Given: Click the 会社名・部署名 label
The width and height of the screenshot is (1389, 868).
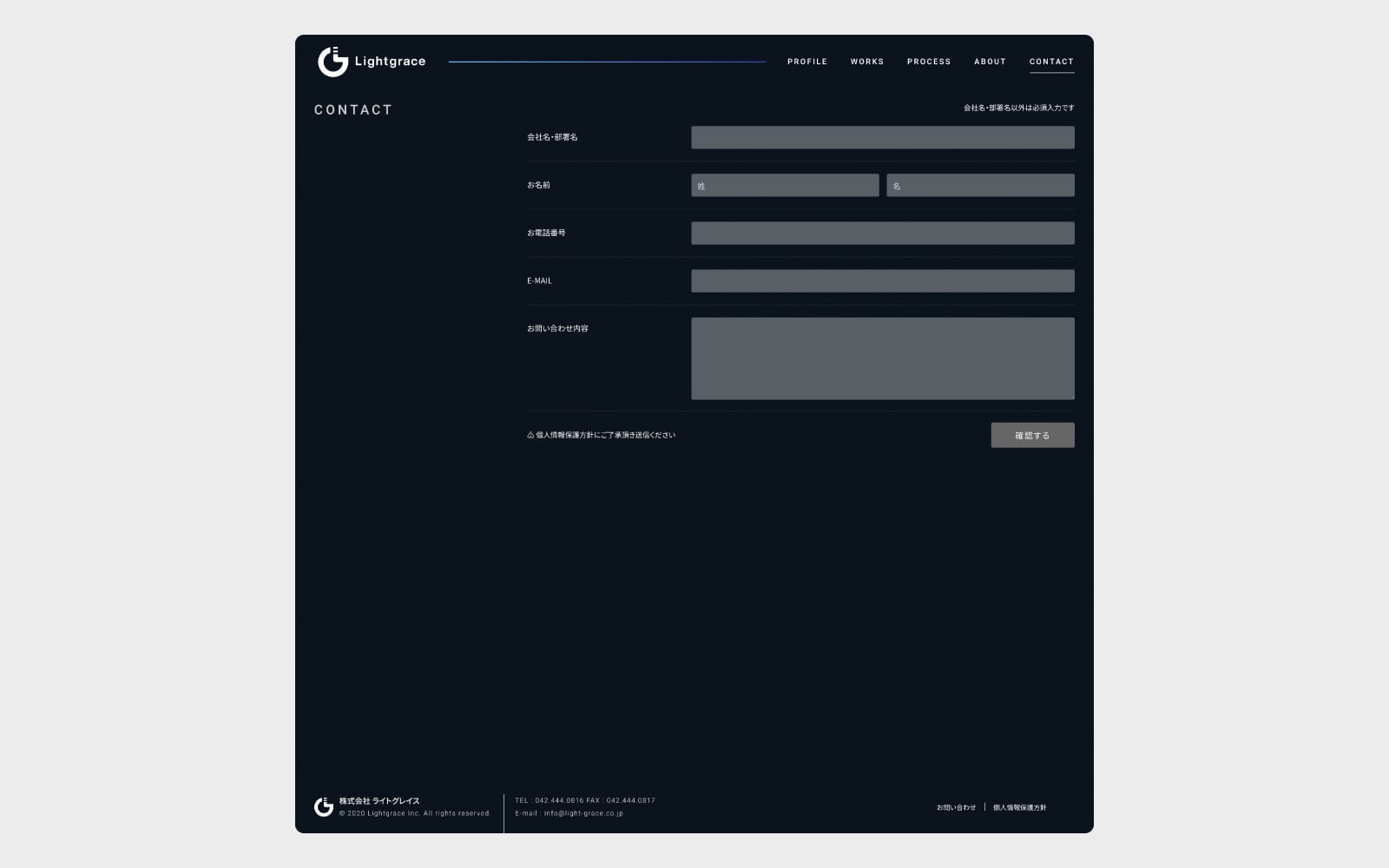Looking at the screenshot, I should point(552,137).
